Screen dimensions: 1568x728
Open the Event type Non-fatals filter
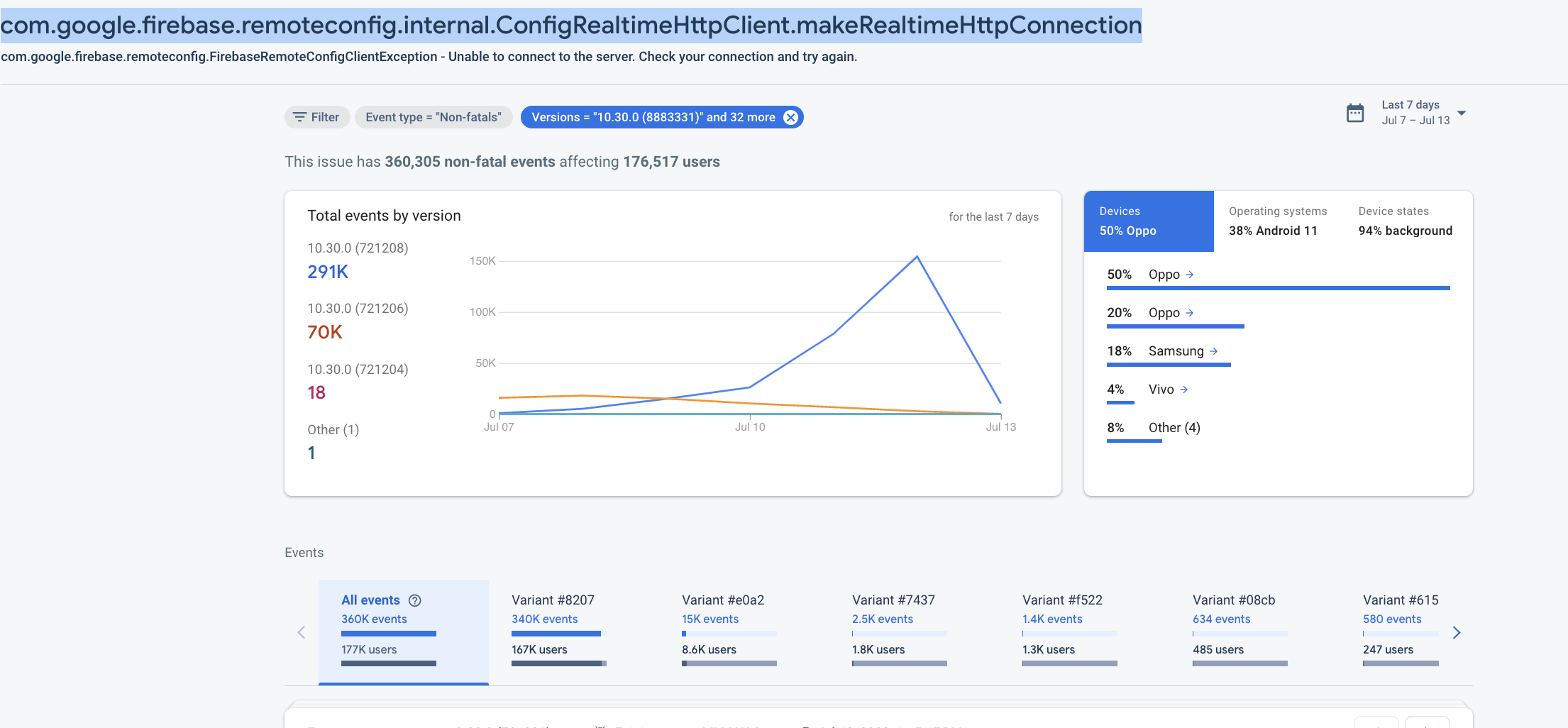click(x=434, y=117)
